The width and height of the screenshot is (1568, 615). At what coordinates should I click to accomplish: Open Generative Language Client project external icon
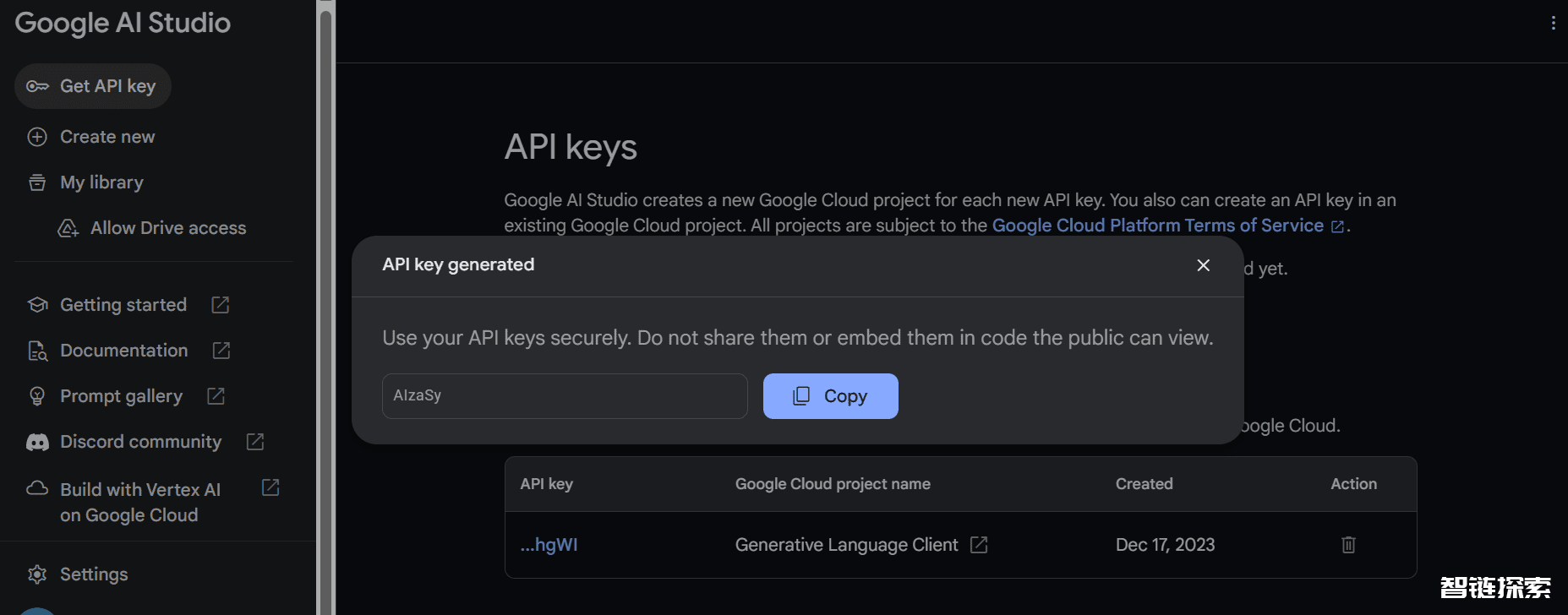(x=979, y=545)
